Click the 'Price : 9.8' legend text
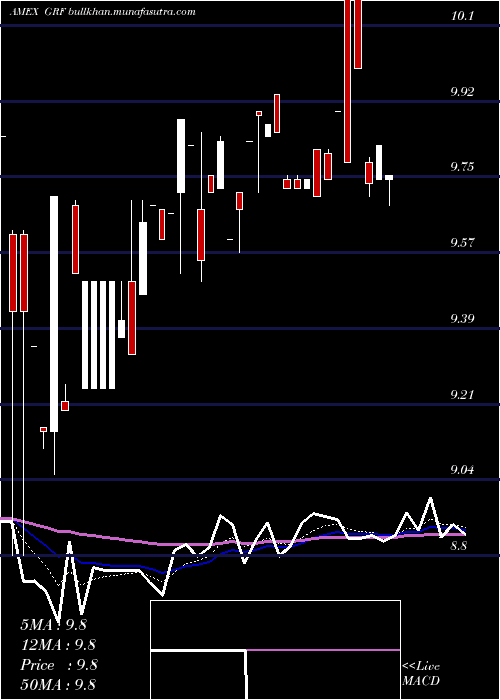 pyautogui.click(x=59, y=665)
